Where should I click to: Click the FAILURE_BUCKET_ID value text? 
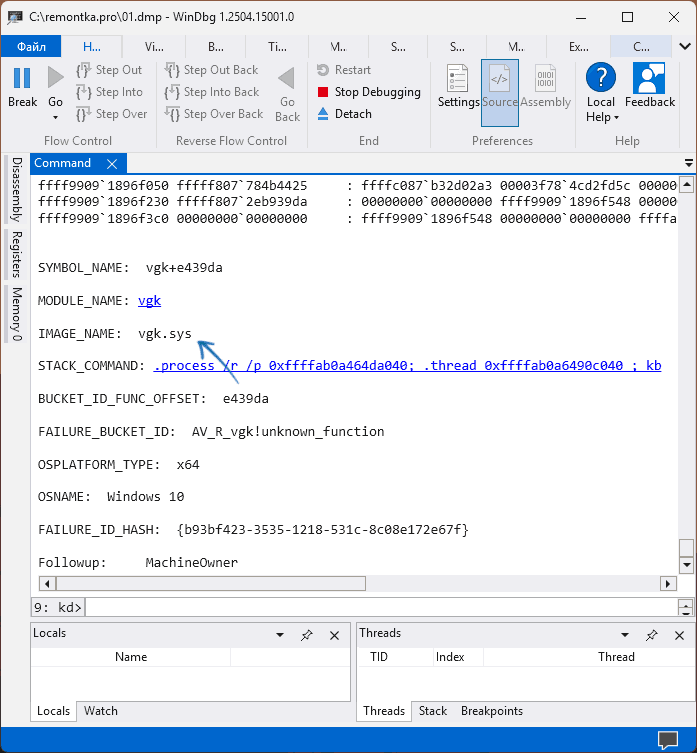[288, 432]
